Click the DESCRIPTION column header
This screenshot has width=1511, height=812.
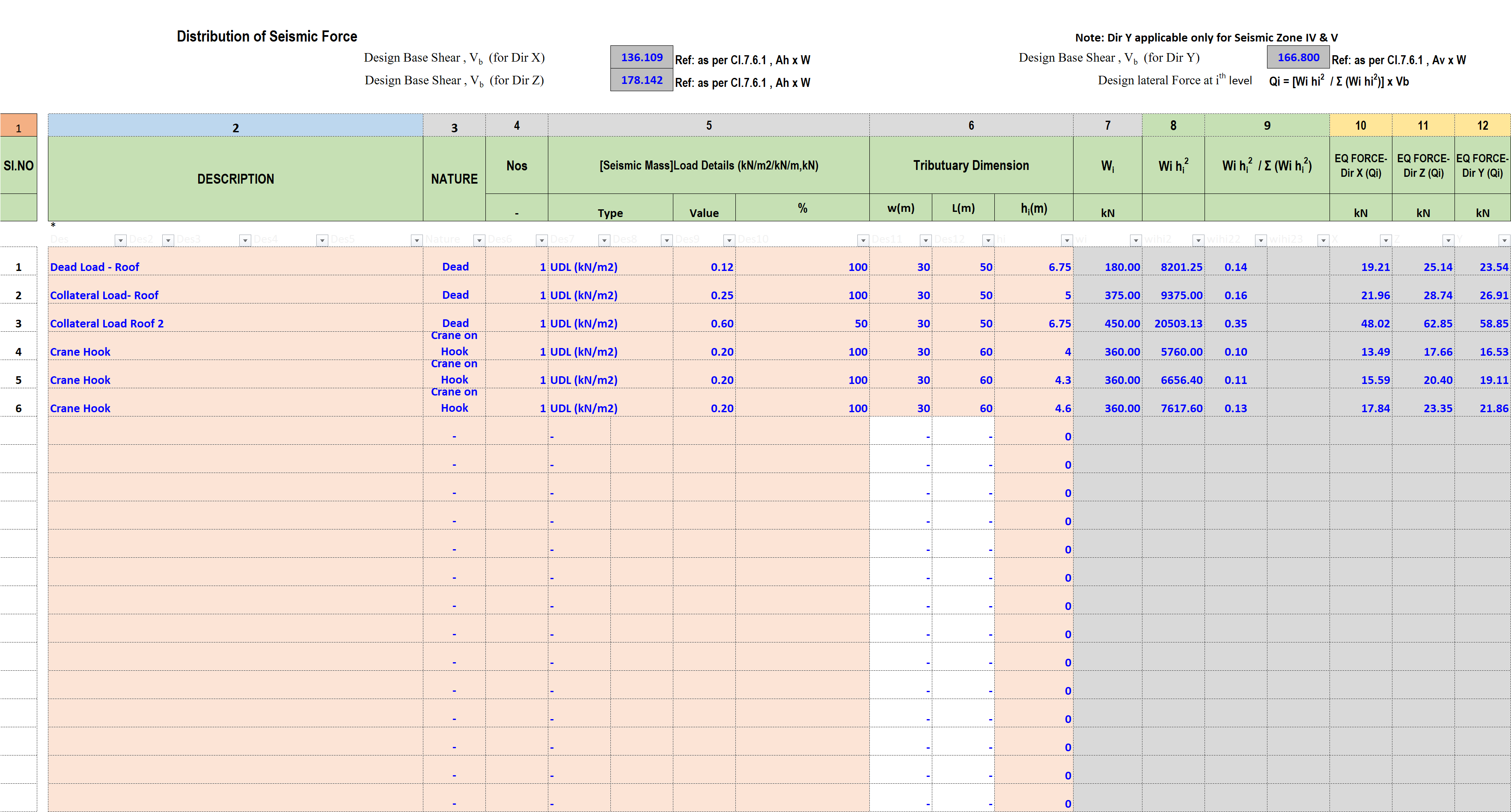(235, 179)
